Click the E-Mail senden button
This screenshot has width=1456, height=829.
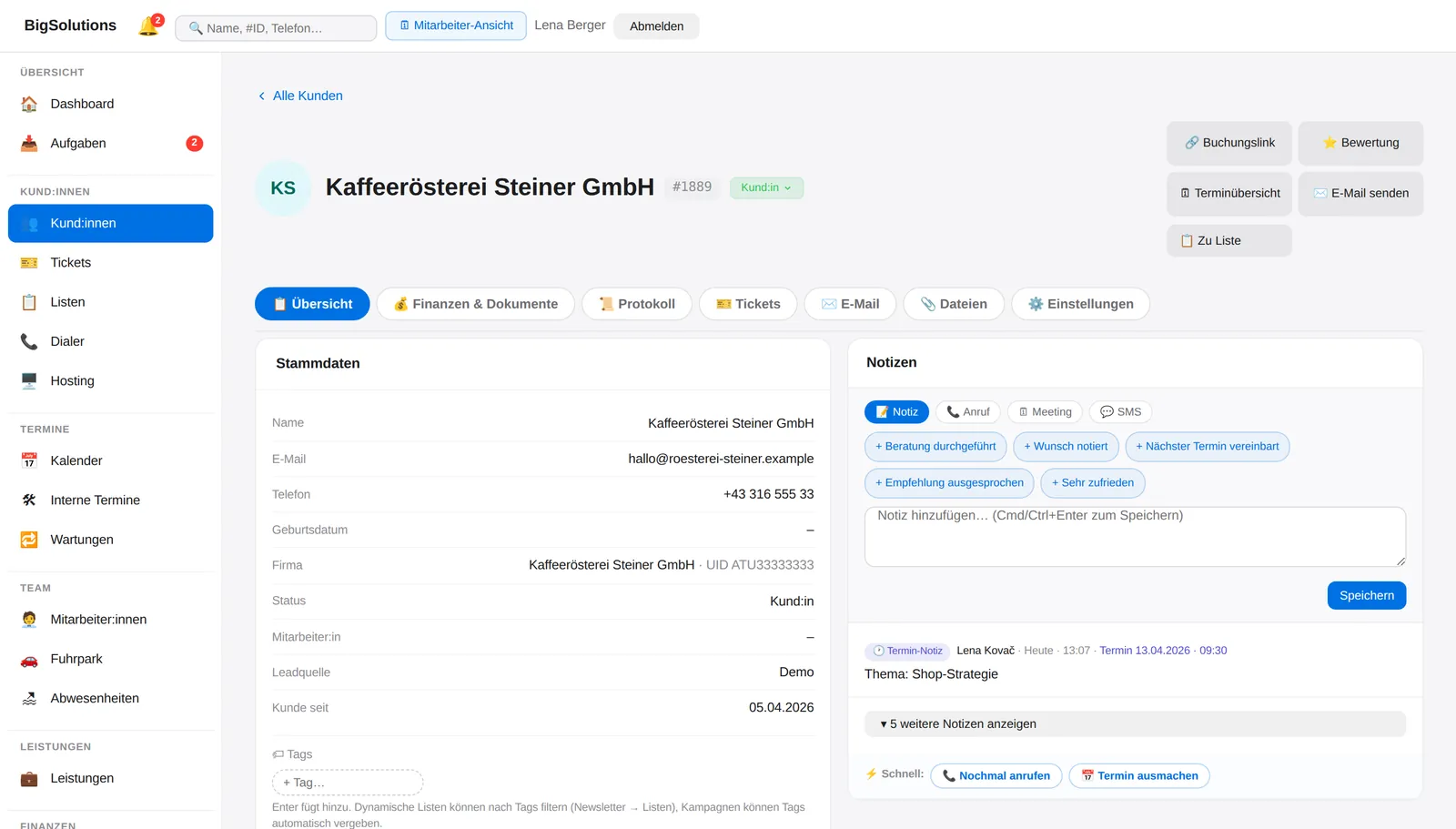click(1360, 193)
